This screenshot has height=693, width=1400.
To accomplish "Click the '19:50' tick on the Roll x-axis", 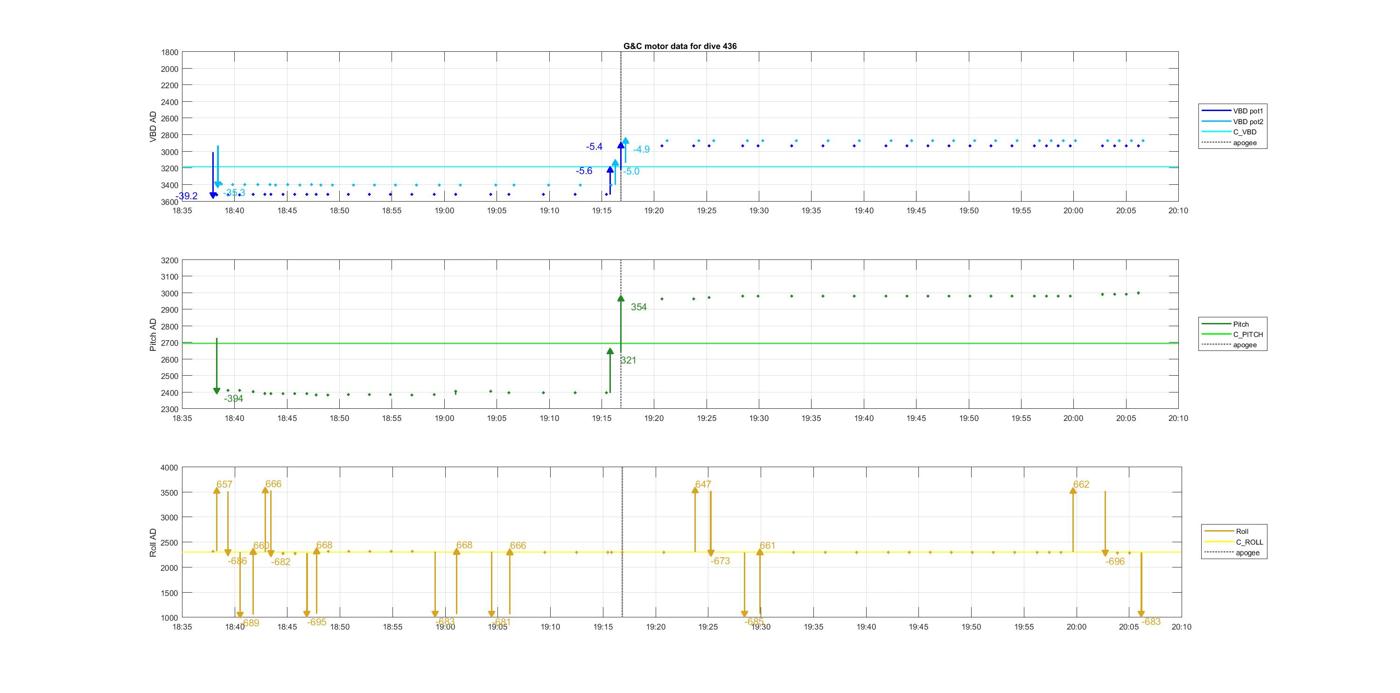I will (x=971, y=627).
